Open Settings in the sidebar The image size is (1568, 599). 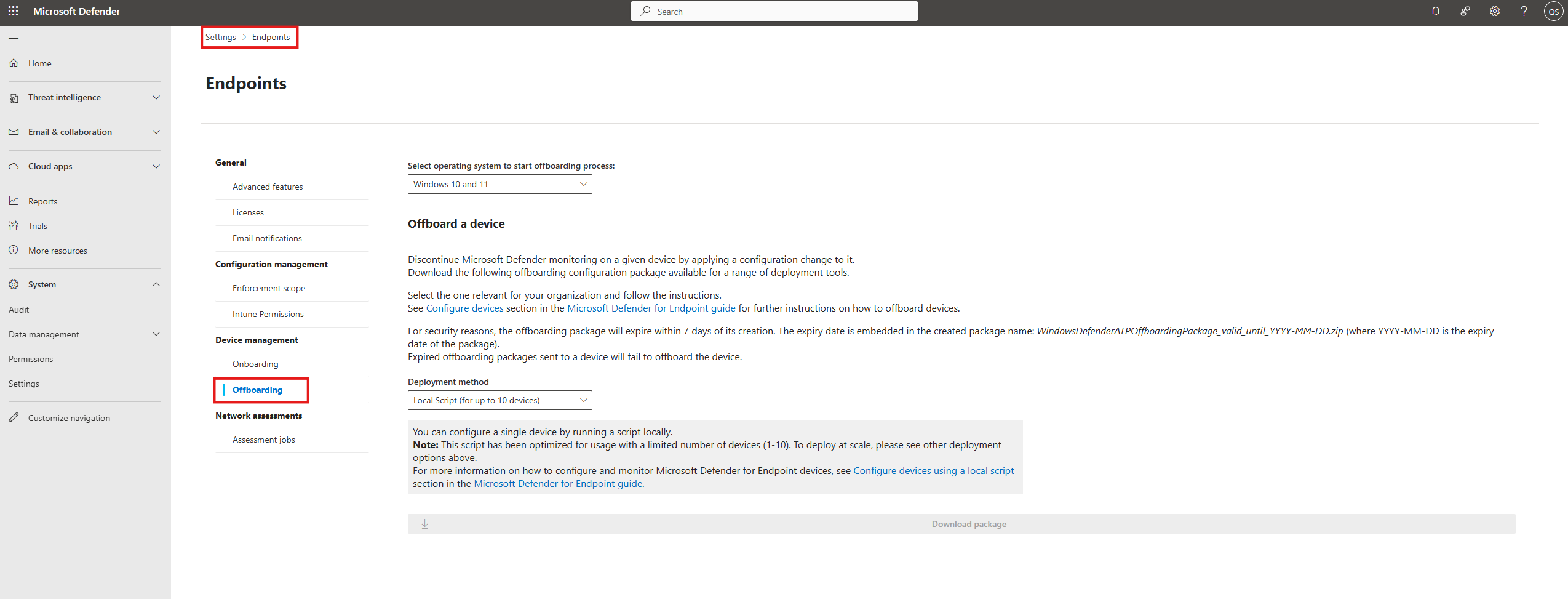[23, 384]
